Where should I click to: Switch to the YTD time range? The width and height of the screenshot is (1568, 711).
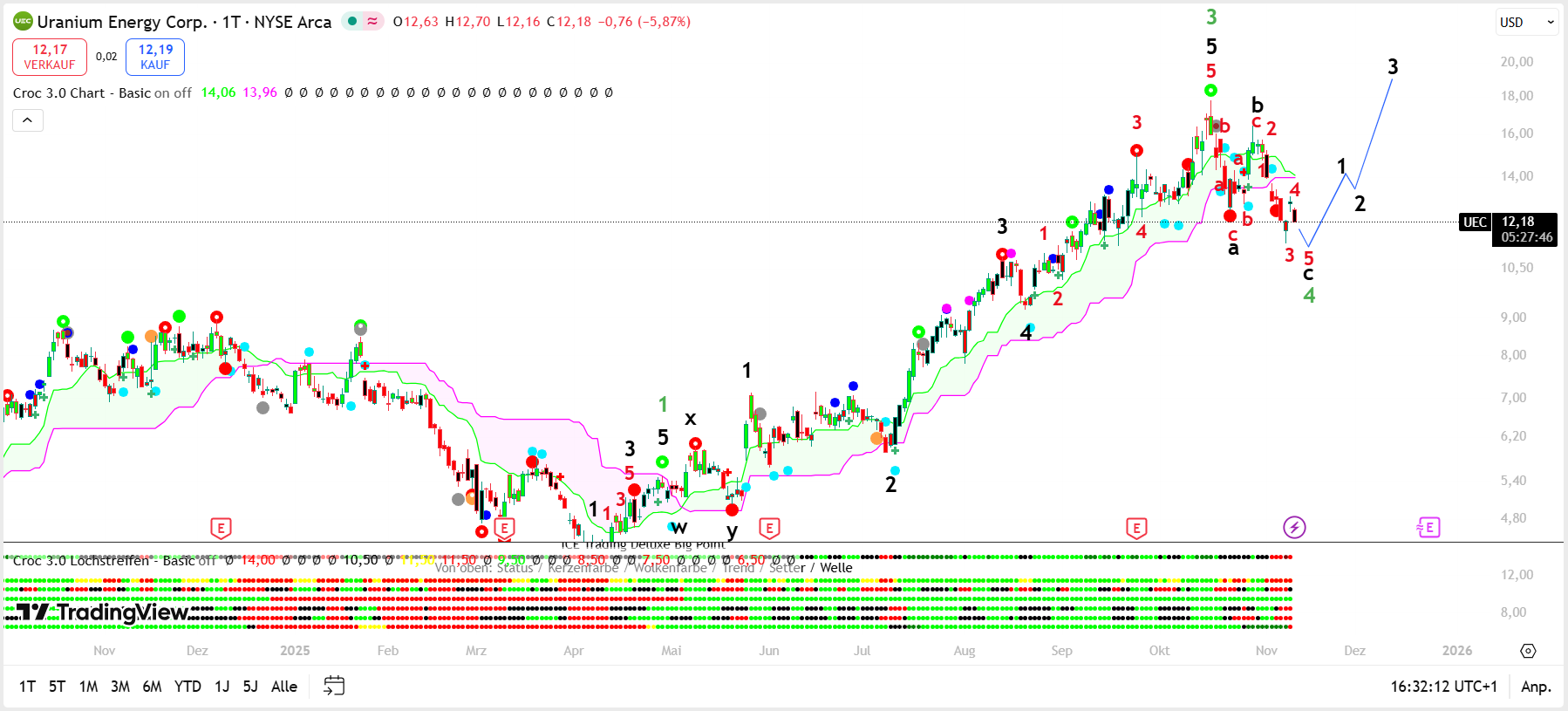click(187, 687)
